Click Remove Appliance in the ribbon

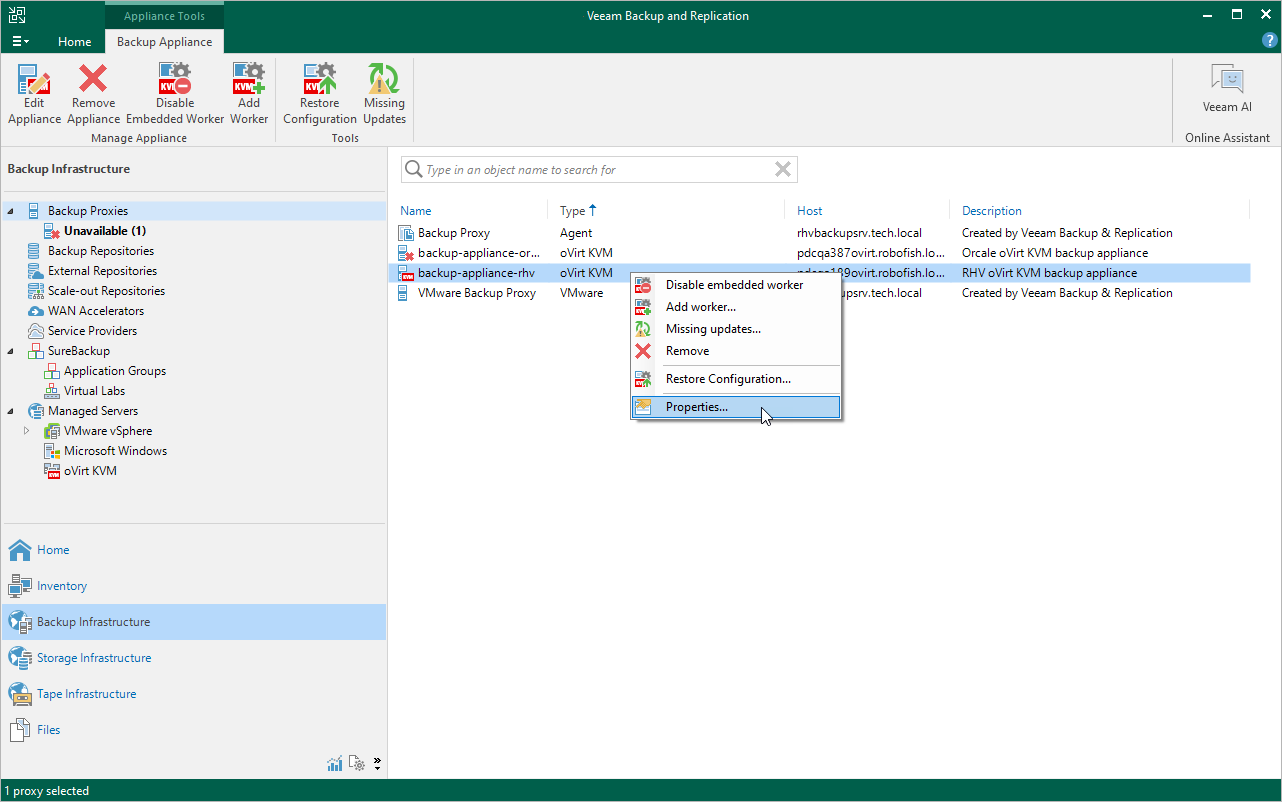(93, 95)
